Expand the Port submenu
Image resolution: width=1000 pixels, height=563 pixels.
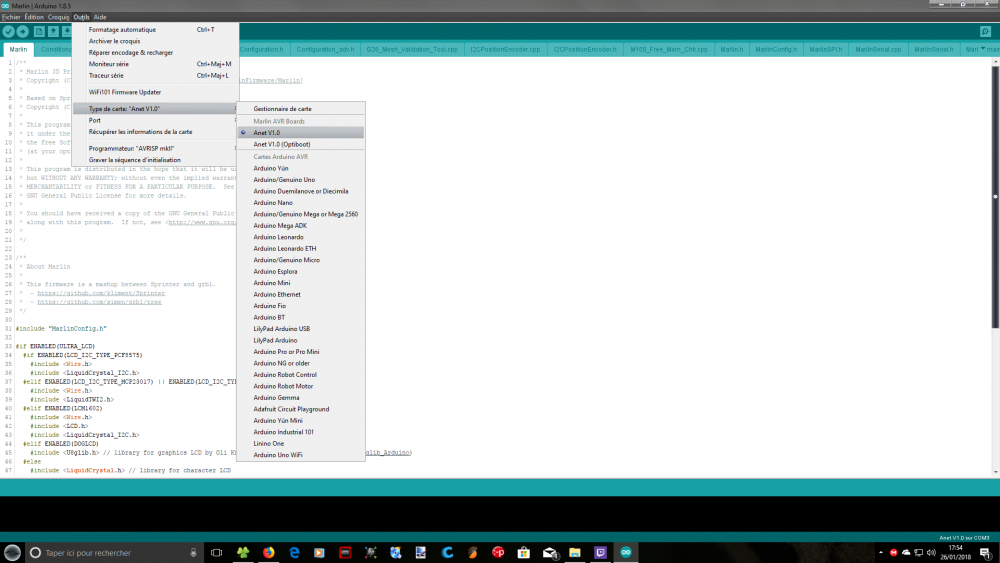point(155,120)
